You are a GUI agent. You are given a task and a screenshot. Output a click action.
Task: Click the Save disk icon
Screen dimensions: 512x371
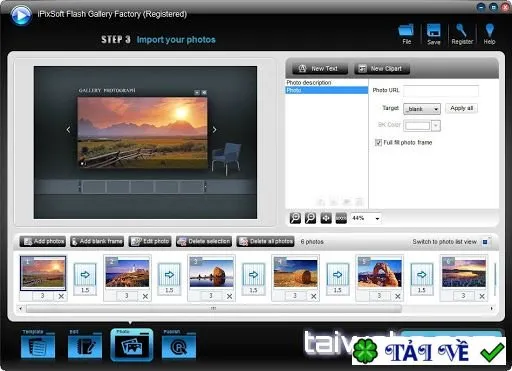pos(434,34)
